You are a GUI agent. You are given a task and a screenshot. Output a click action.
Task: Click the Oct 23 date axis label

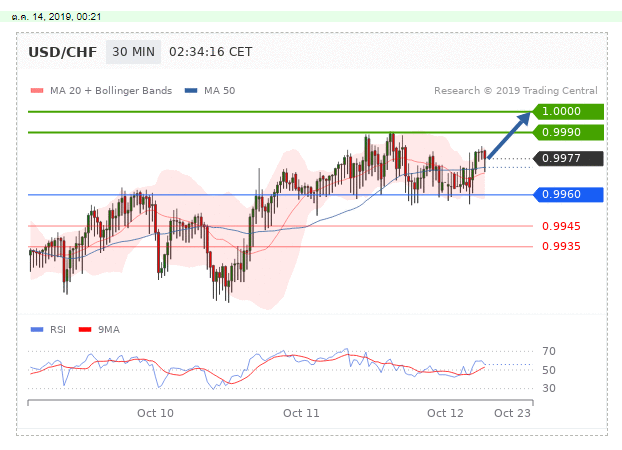[512, 413]
